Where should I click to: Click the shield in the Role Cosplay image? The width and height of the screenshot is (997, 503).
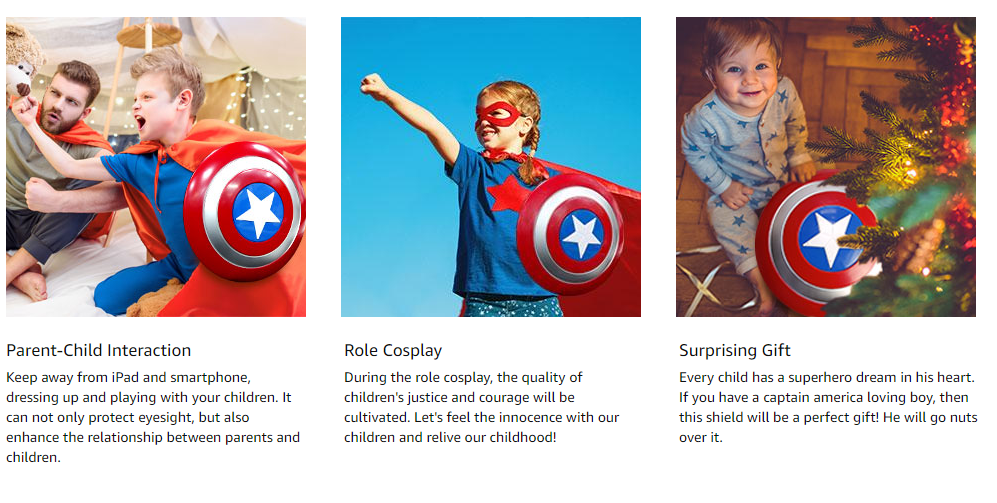(x=570, y=233)
